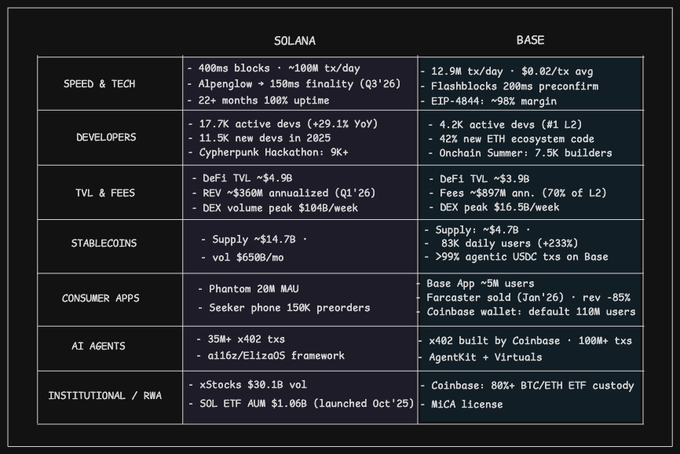This screenshot has width=680, height=454.
Task: Click 'AgentKit + Virtuals' line
Action: click(480, 357)
